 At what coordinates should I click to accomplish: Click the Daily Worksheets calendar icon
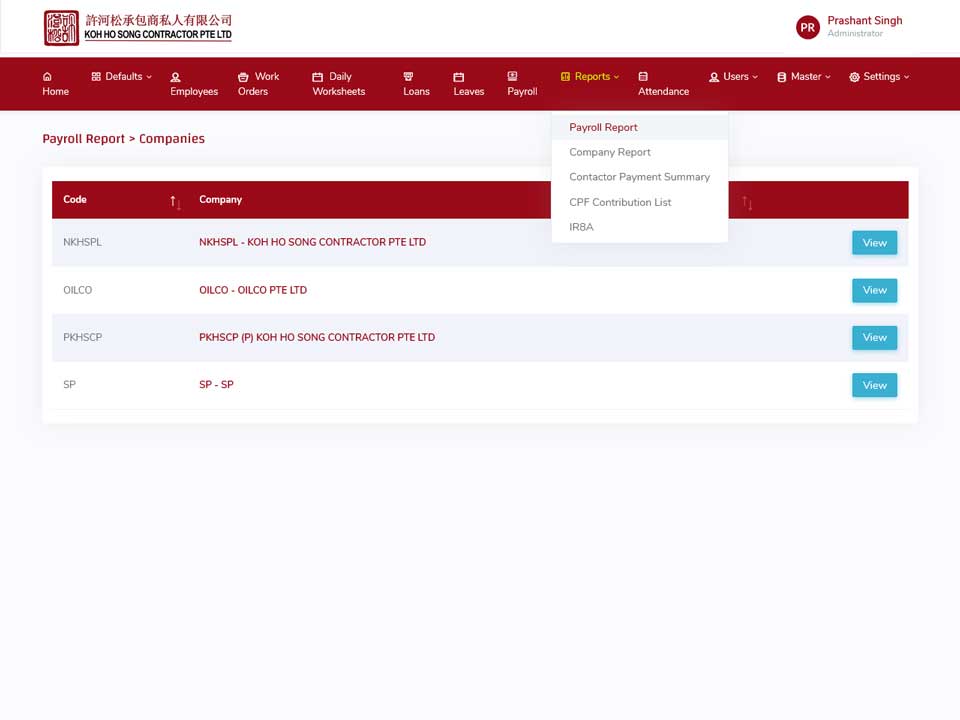click(317, 77)
